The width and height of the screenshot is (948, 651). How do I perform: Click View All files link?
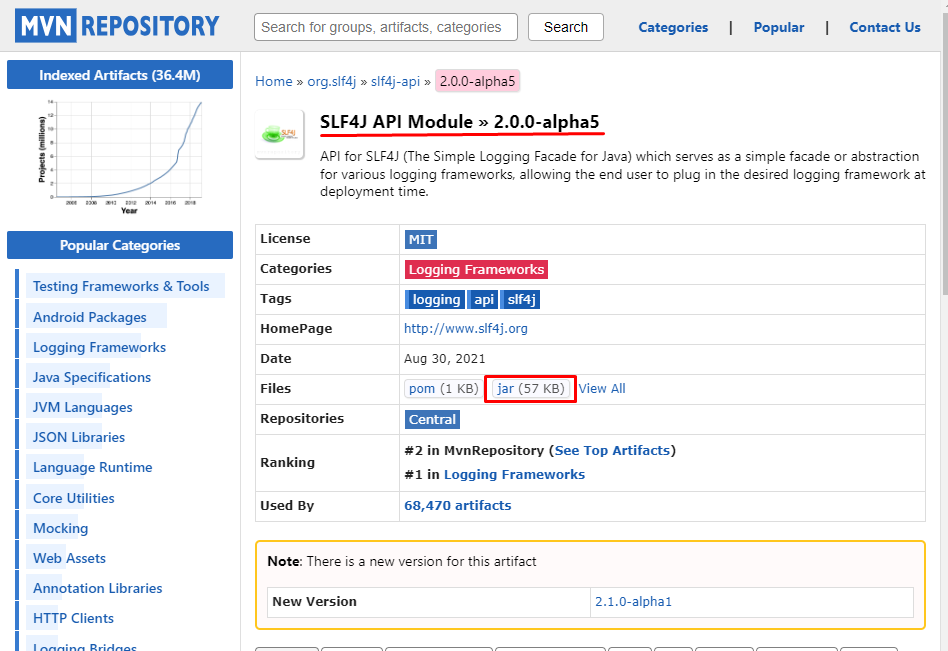602,388
